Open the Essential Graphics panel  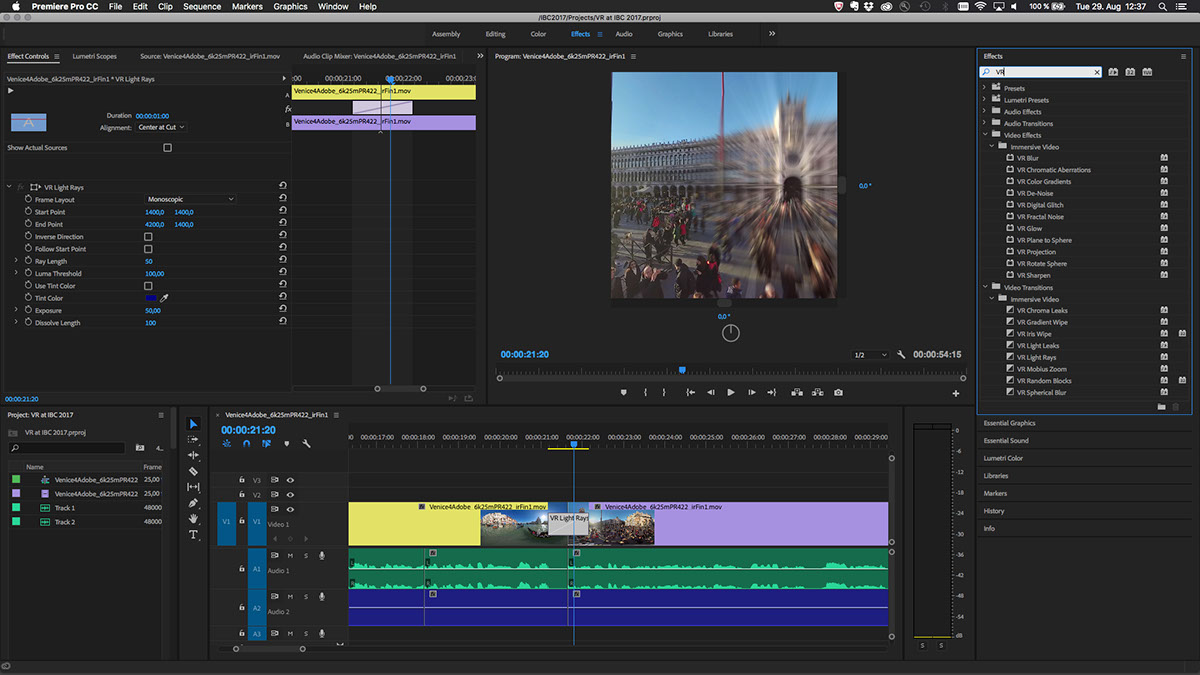tap(1009, 423)
